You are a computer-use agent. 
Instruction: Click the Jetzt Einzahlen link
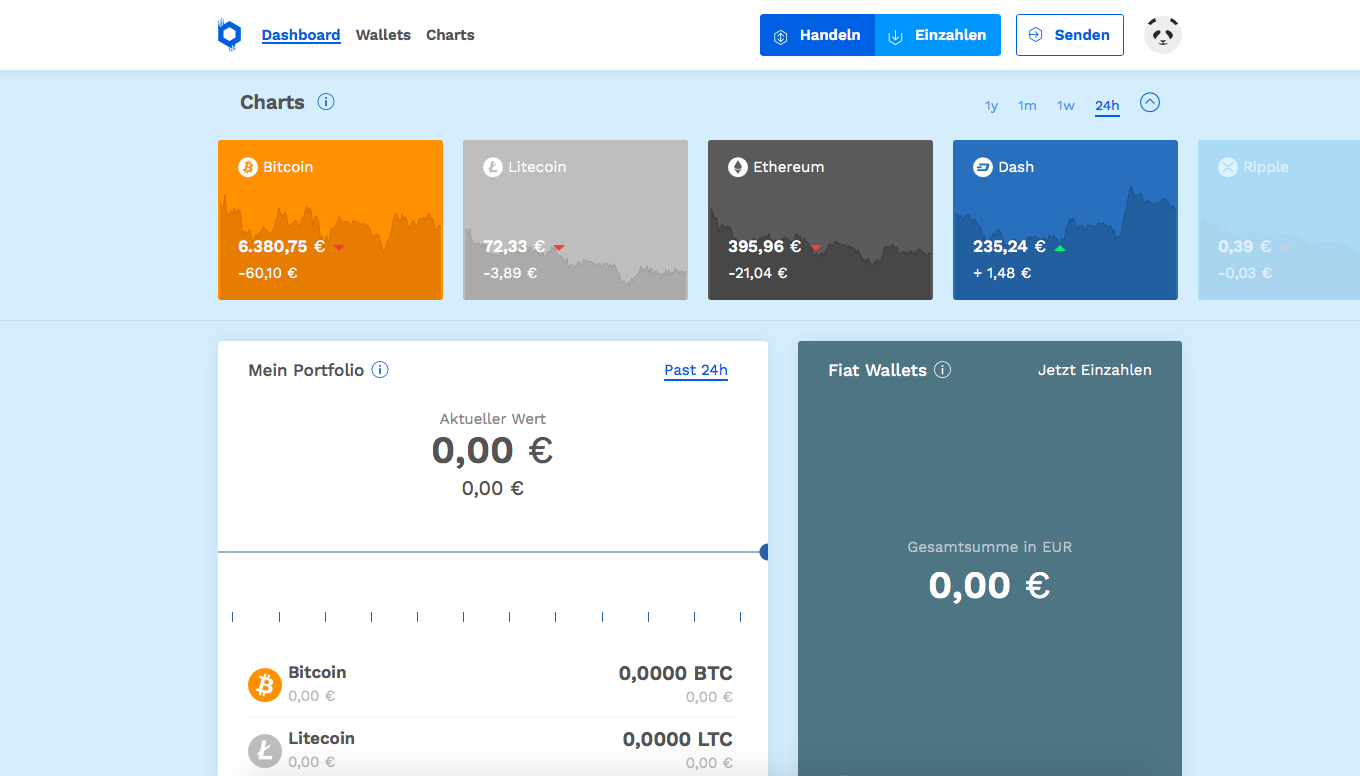1095,370
